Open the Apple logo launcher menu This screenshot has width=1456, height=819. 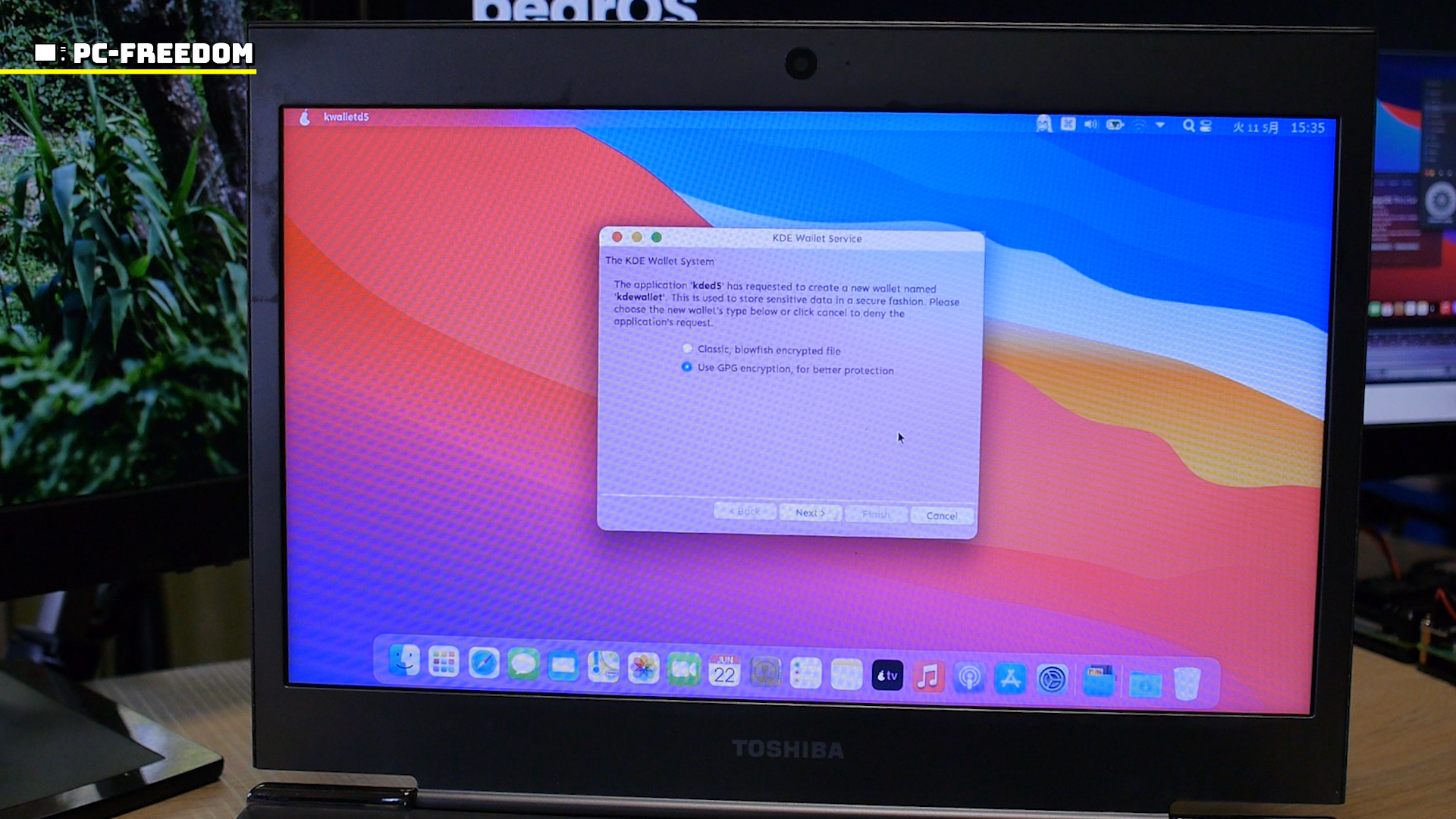coord(305,118)
